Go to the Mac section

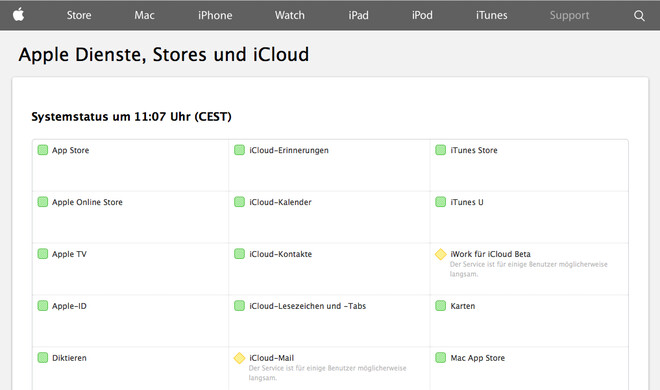(144, 15)
